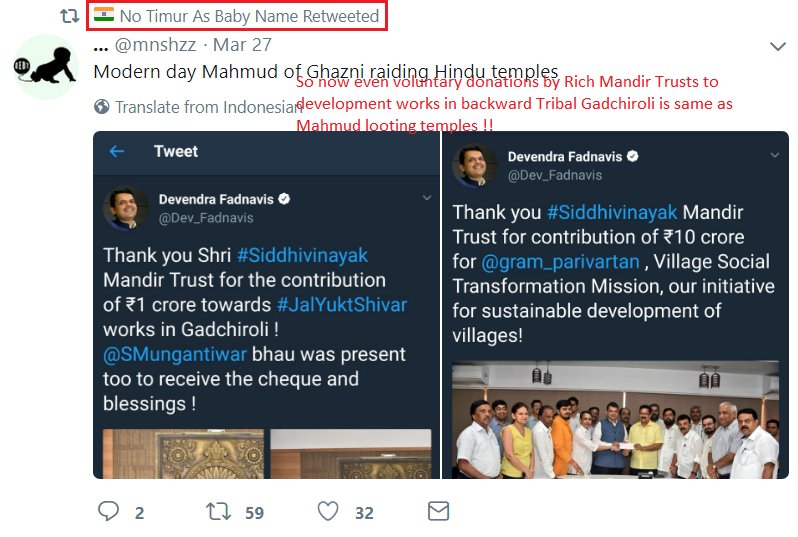Click Translate from Indonesian link
The height and width of the screenshot is (537, 798).
[x=209, y=107]
